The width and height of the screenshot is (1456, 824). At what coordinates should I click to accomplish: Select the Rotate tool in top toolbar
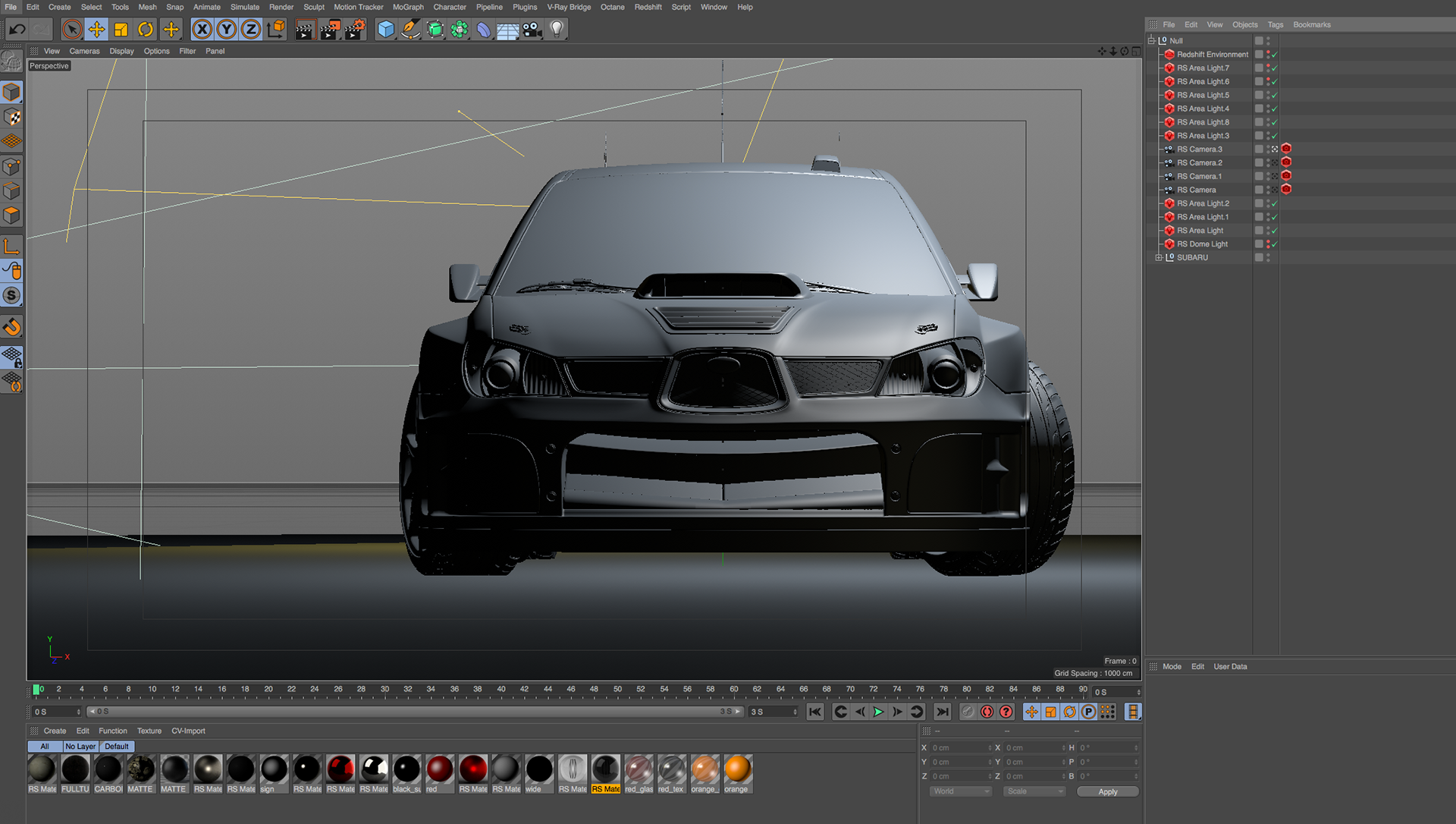click(x=146, y=30)
